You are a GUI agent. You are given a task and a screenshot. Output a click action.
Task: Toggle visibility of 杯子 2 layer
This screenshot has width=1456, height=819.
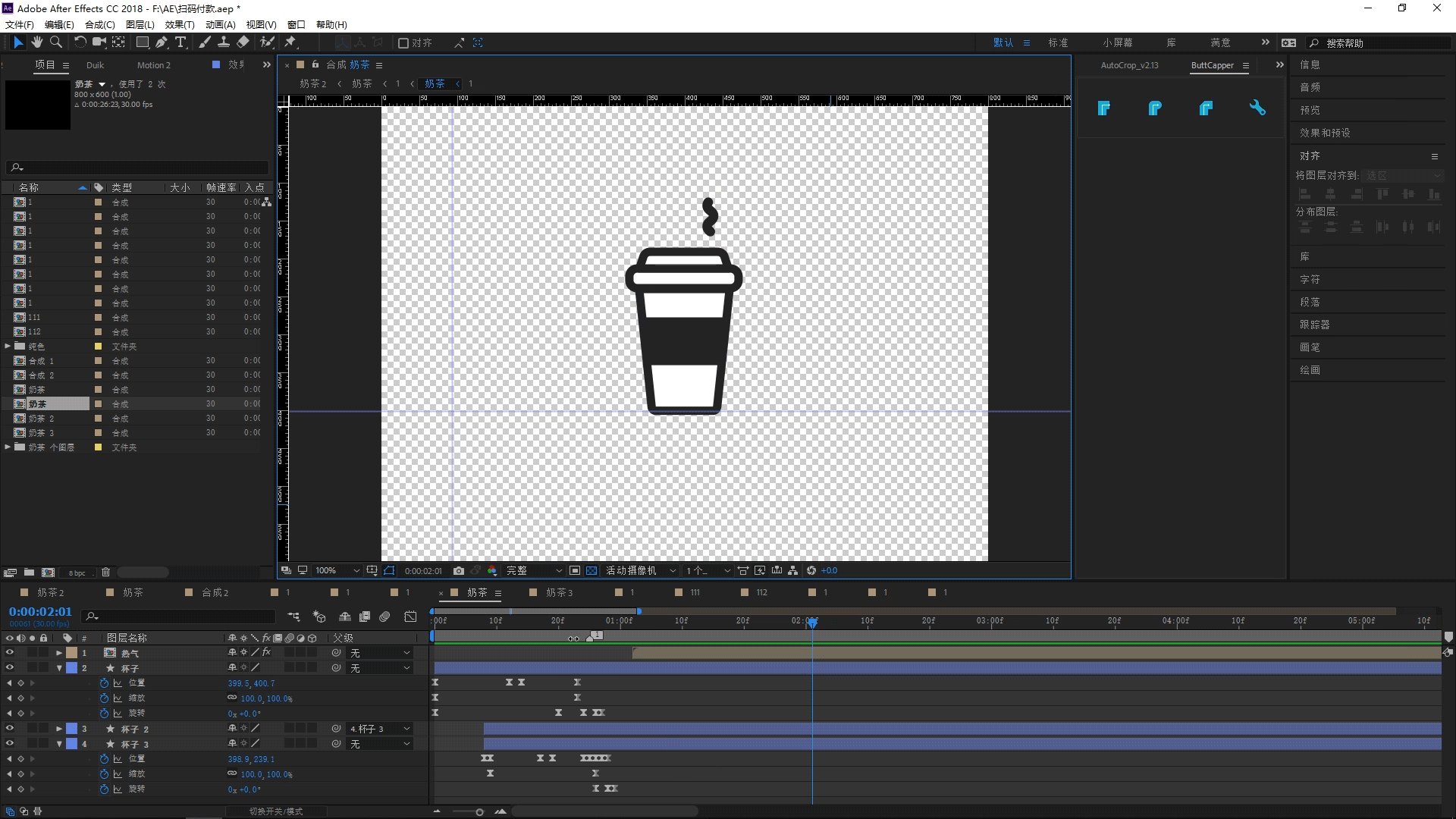point(9,728)
